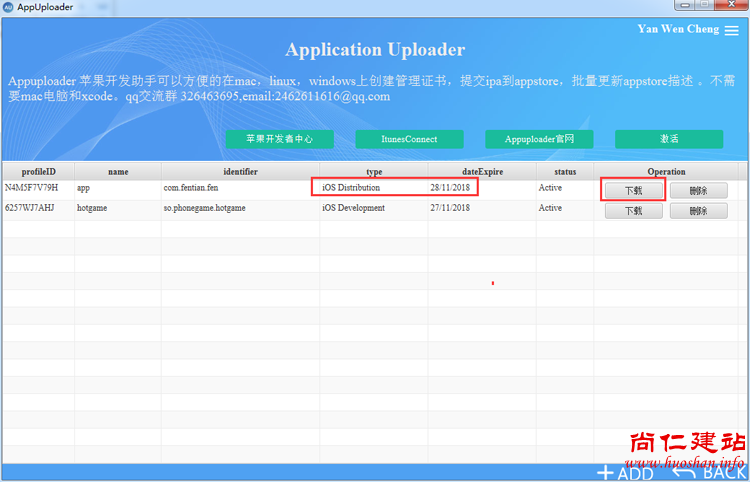Sort by dateExpire column header
This screenshot has height=482, width=750.
(482, 172)
